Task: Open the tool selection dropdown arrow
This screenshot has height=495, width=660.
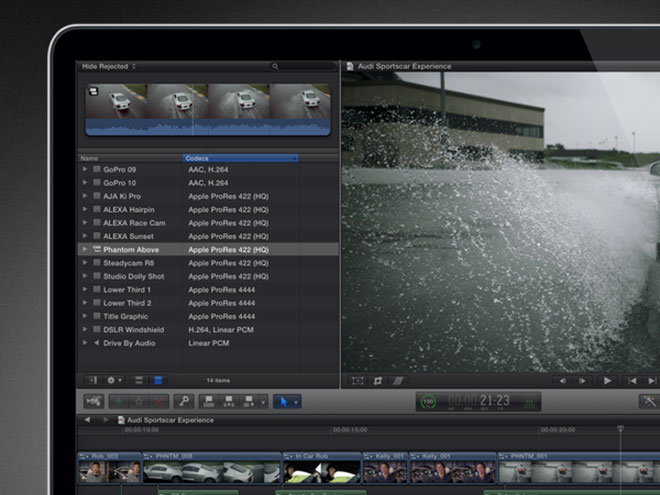Action: coord(296,402)
